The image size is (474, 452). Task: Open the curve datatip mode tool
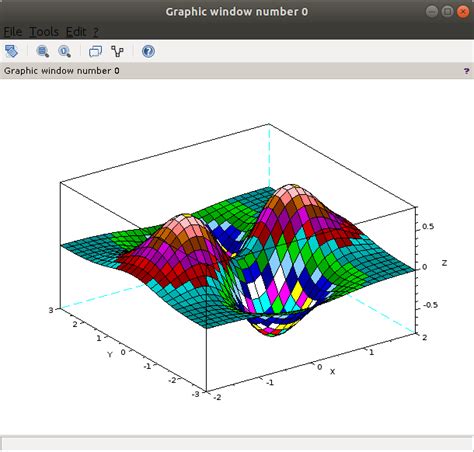click(117, 51)
